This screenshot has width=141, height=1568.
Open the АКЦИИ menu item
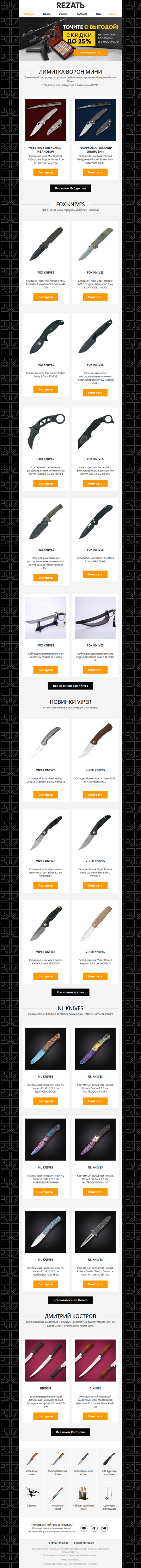point(113,14)
